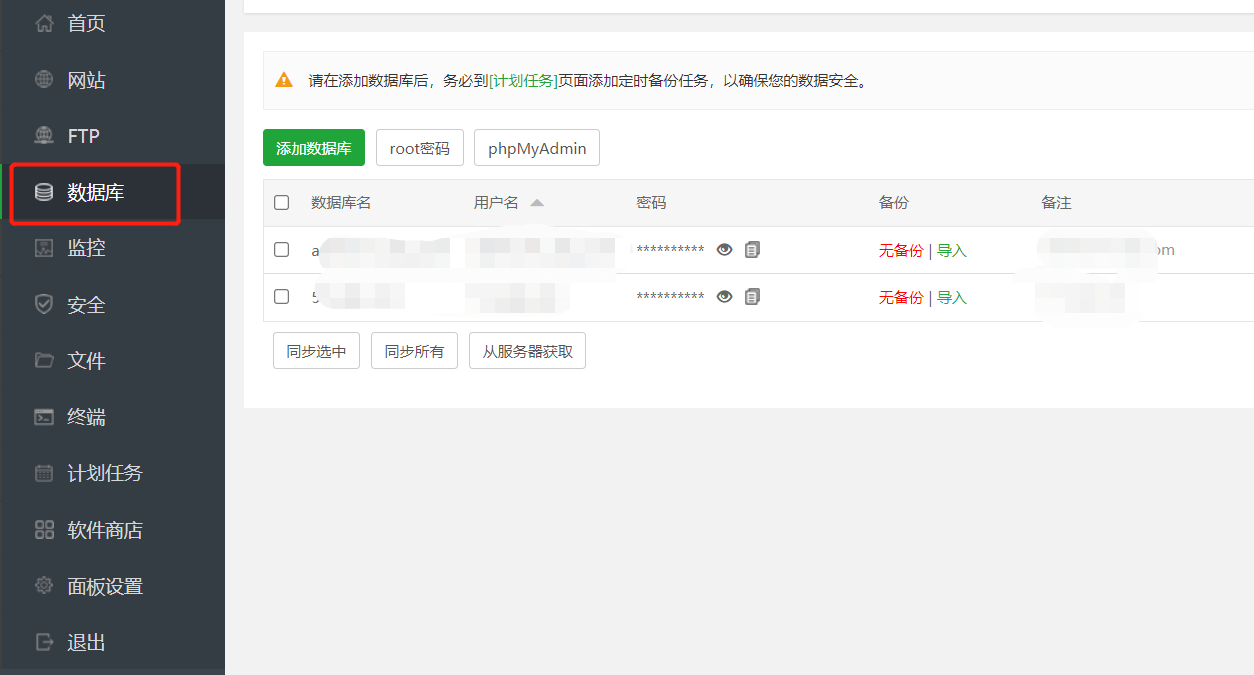
Task: Click the 导入 import link on first row
Action: click(x=951, y=250)
